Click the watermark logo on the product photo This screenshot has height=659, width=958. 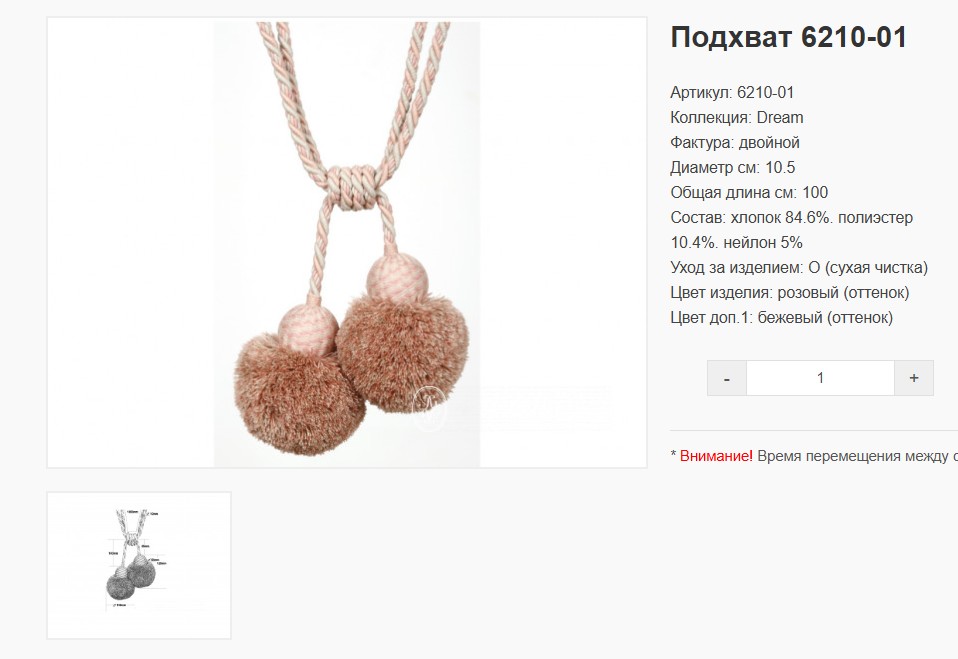point(430,408)
